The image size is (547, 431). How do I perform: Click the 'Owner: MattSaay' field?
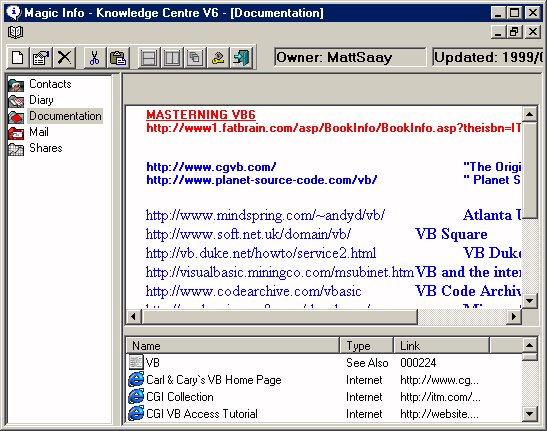(x=350, y=57)
